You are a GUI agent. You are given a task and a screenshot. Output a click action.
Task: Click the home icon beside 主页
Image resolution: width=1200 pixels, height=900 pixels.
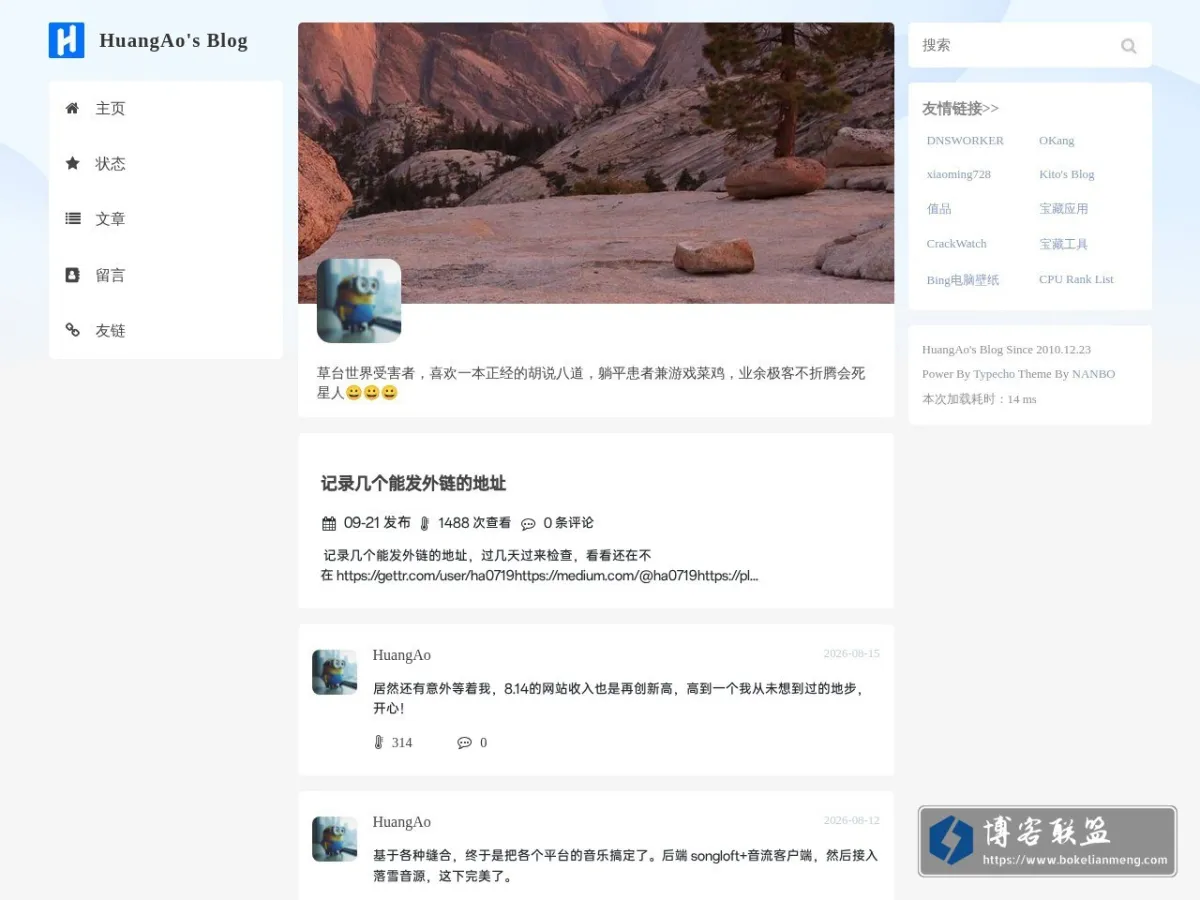pos(72,108)
